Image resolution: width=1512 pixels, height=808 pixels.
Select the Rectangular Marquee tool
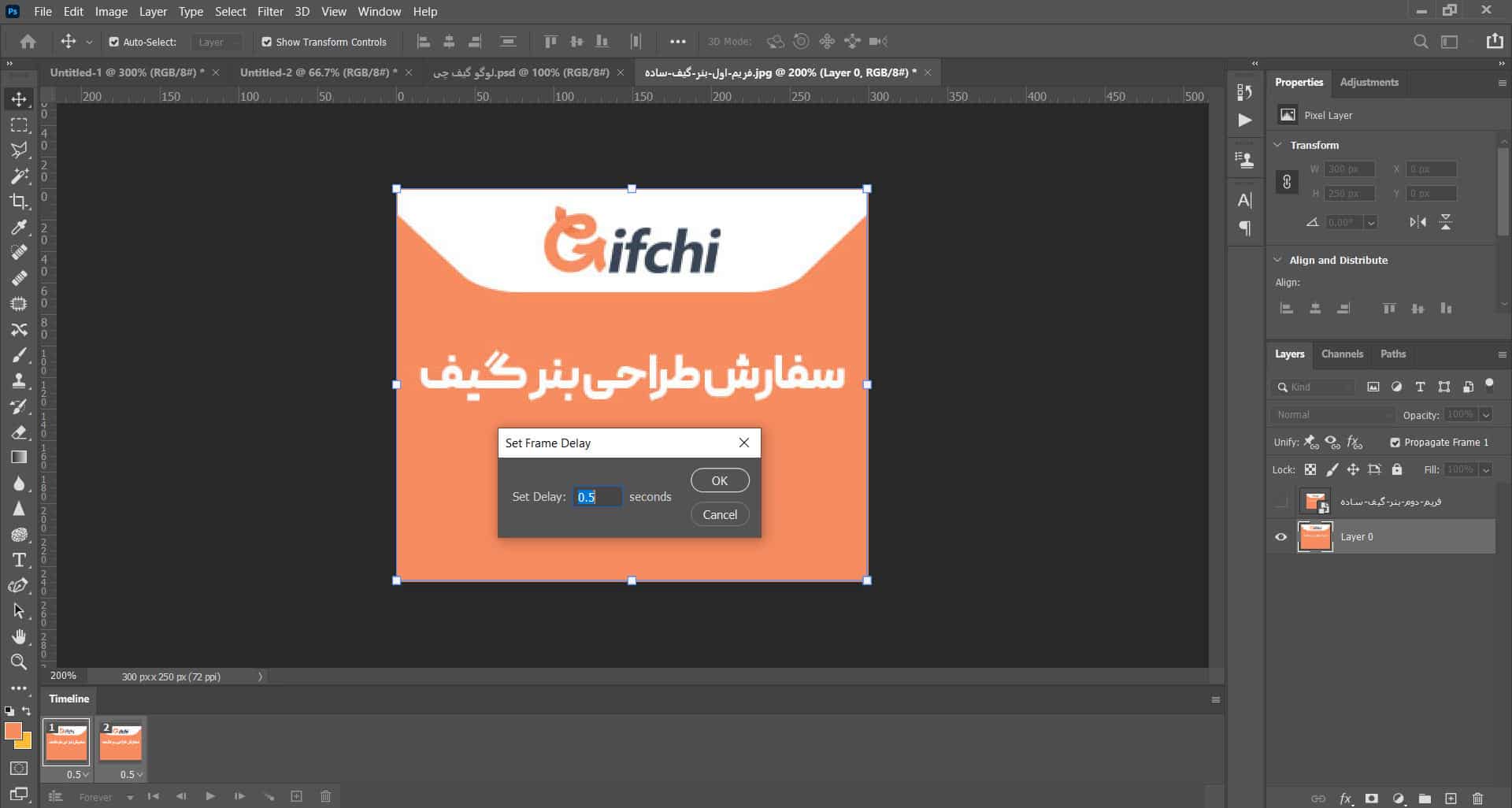(19, 124)
